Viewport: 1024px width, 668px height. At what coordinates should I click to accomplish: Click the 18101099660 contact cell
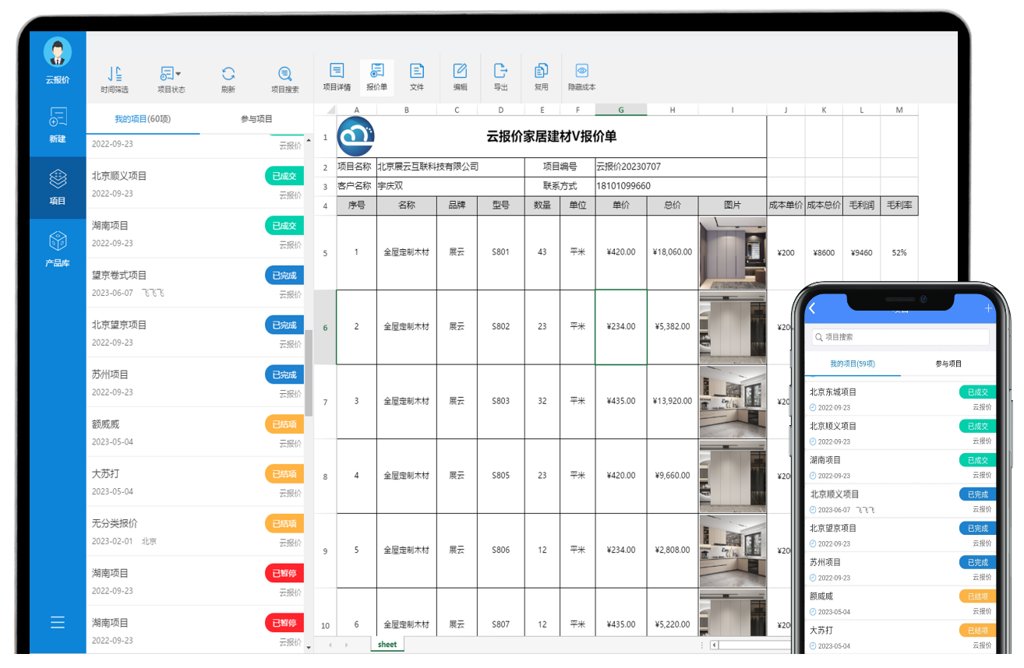680,186
